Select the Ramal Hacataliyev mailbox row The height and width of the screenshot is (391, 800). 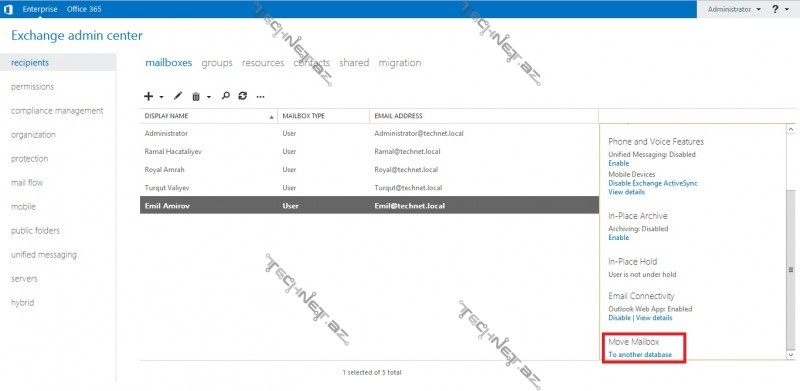coord(369,152)
